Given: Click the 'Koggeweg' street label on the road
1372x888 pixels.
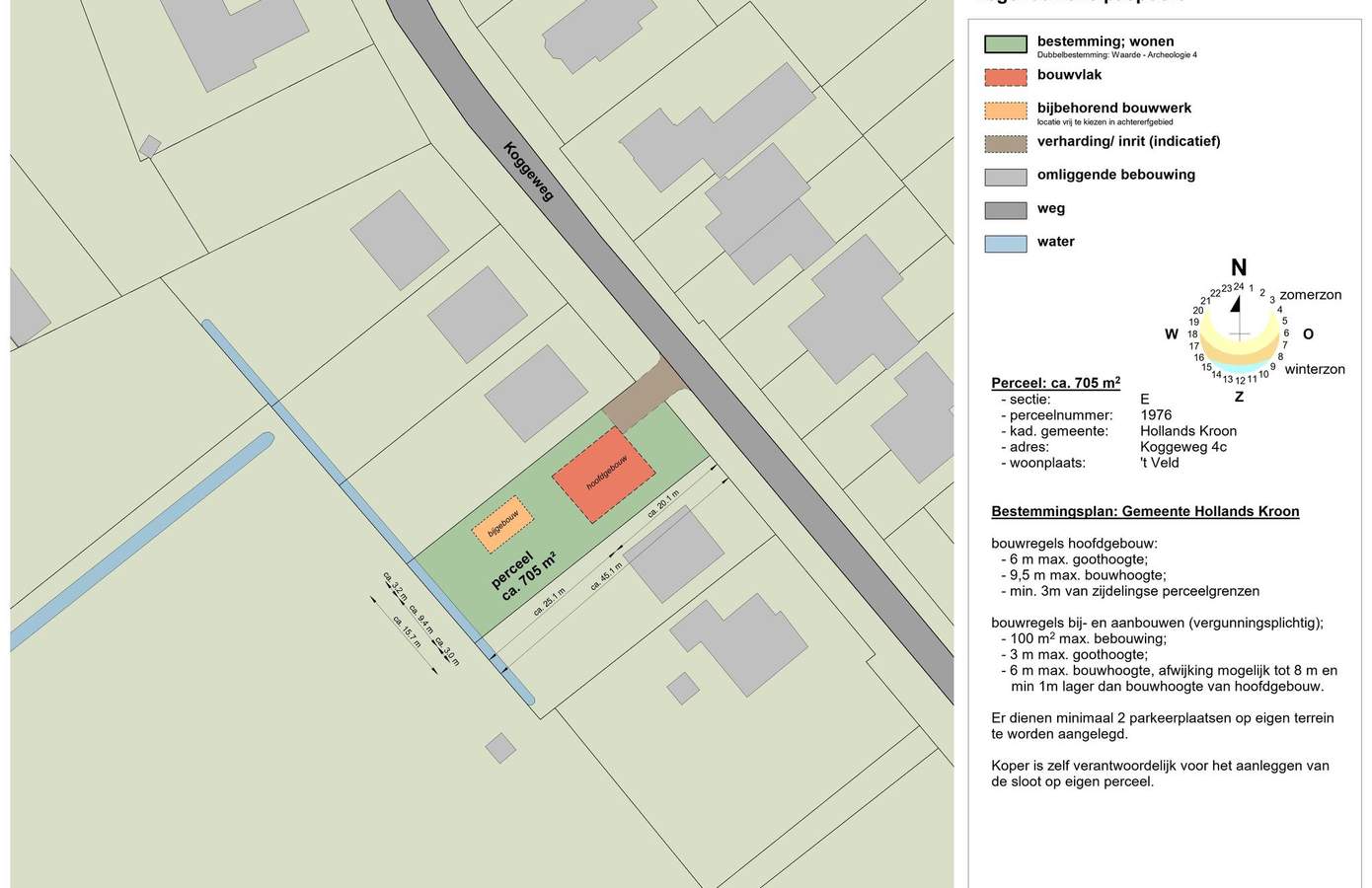Looking at the screenshot, I should click(529, 172).
